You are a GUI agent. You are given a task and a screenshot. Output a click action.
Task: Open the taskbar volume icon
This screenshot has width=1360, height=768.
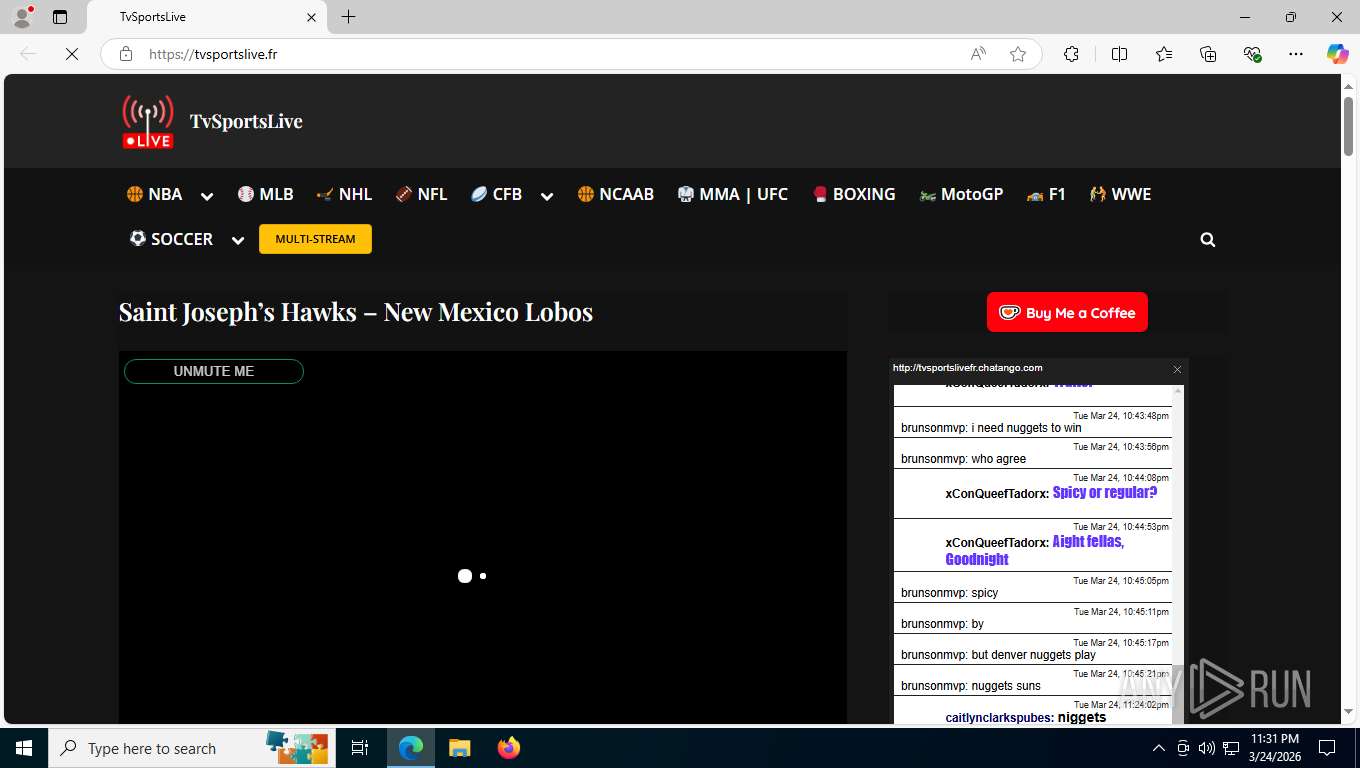point(1207,748)
